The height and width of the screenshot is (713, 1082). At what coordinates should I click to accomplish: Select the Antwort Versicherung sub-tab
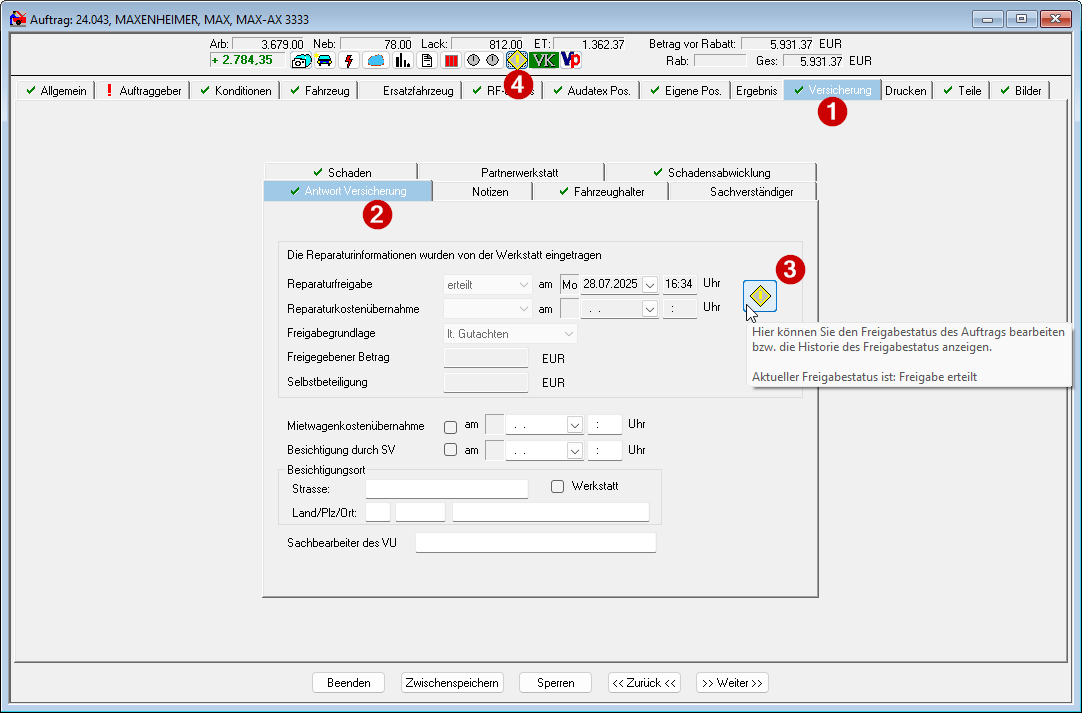coord(348,191)
